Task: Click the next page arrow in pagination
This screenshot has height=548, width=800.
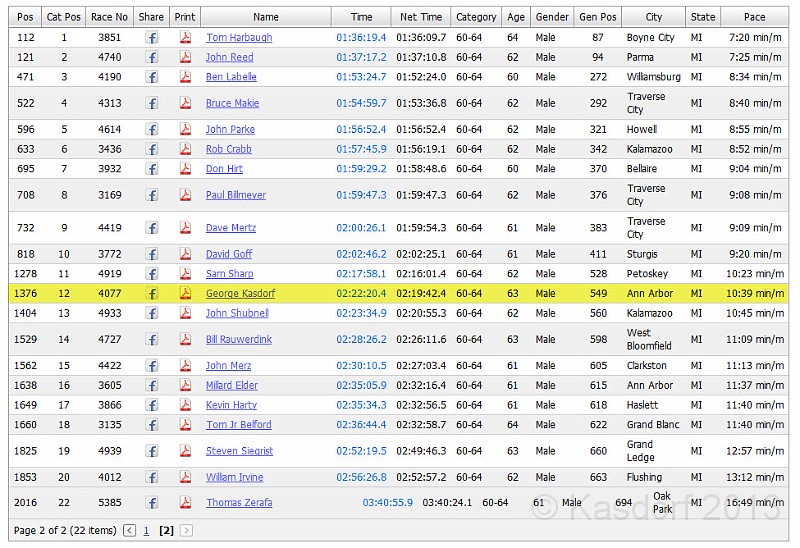Action: coord(186,531)
